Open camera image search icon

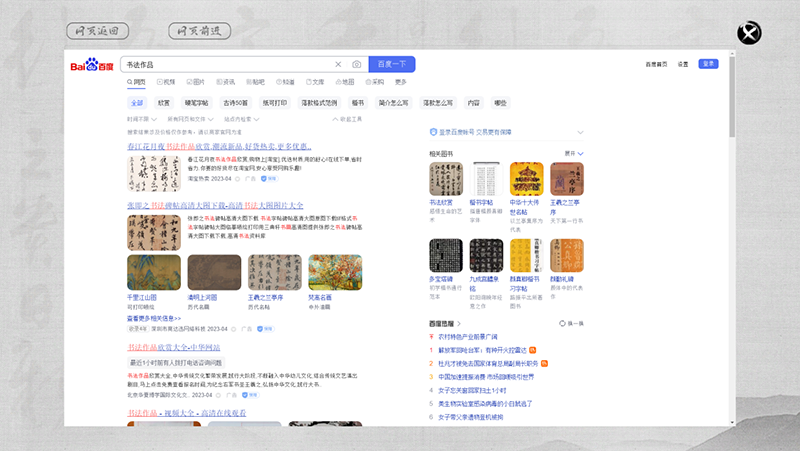click(x=356, y=65)
